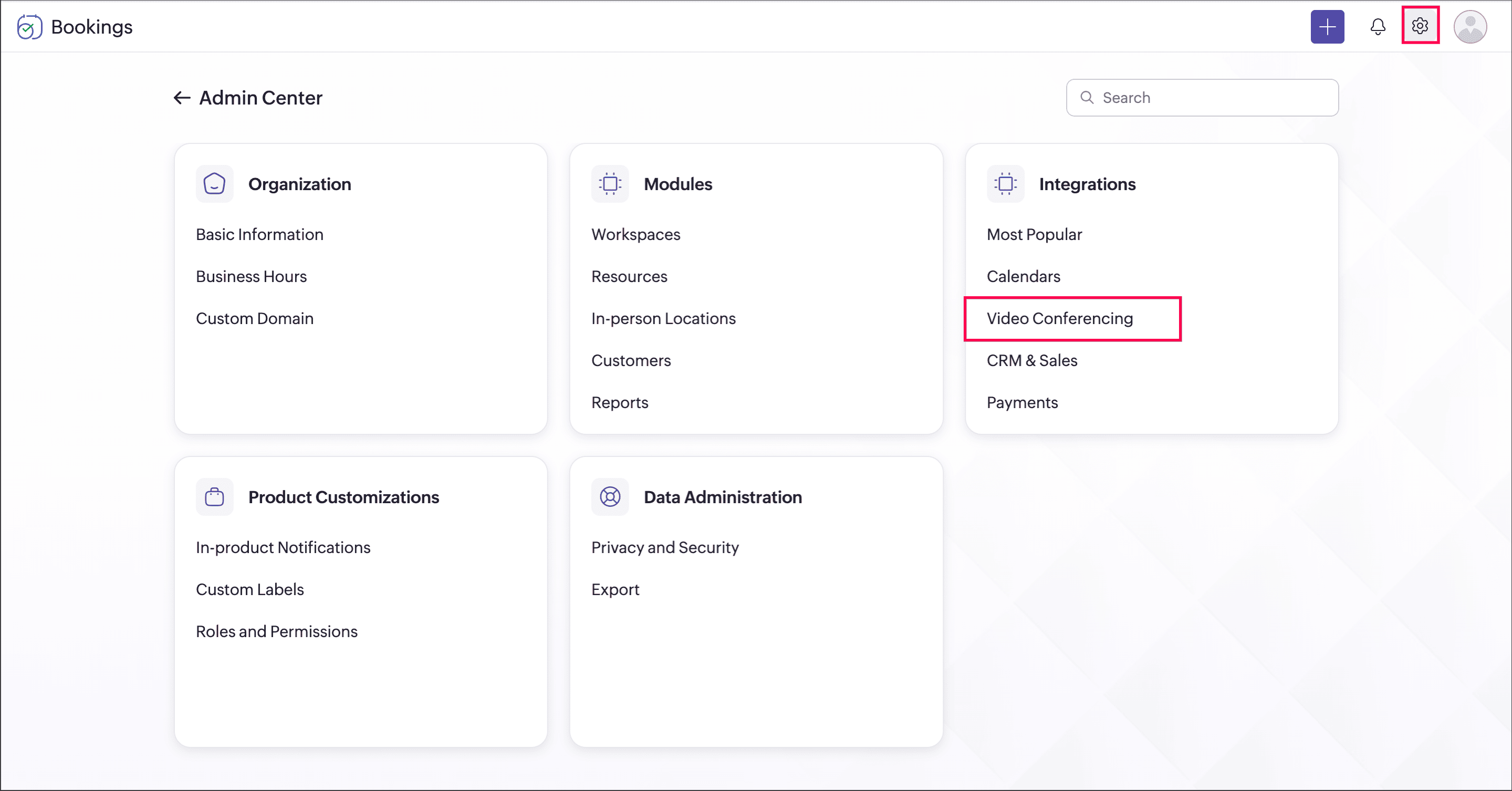Open the user profile avatar
This screenshot has height=791, width=1512.
tap(1470, 27)
